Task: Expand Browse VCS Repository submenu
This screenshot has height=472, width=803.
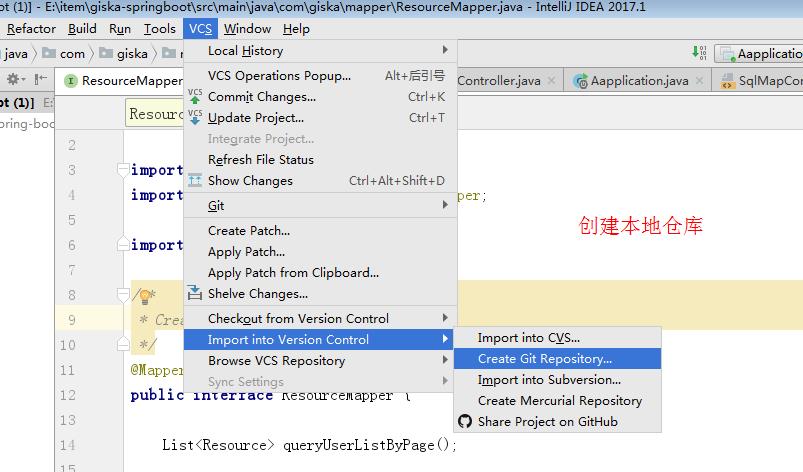Action: (320, 361)
